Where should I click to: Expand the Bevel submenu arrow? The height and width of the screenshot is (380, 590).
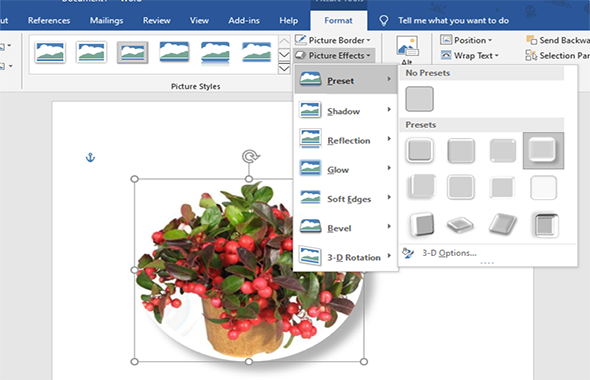pos(389,226)
